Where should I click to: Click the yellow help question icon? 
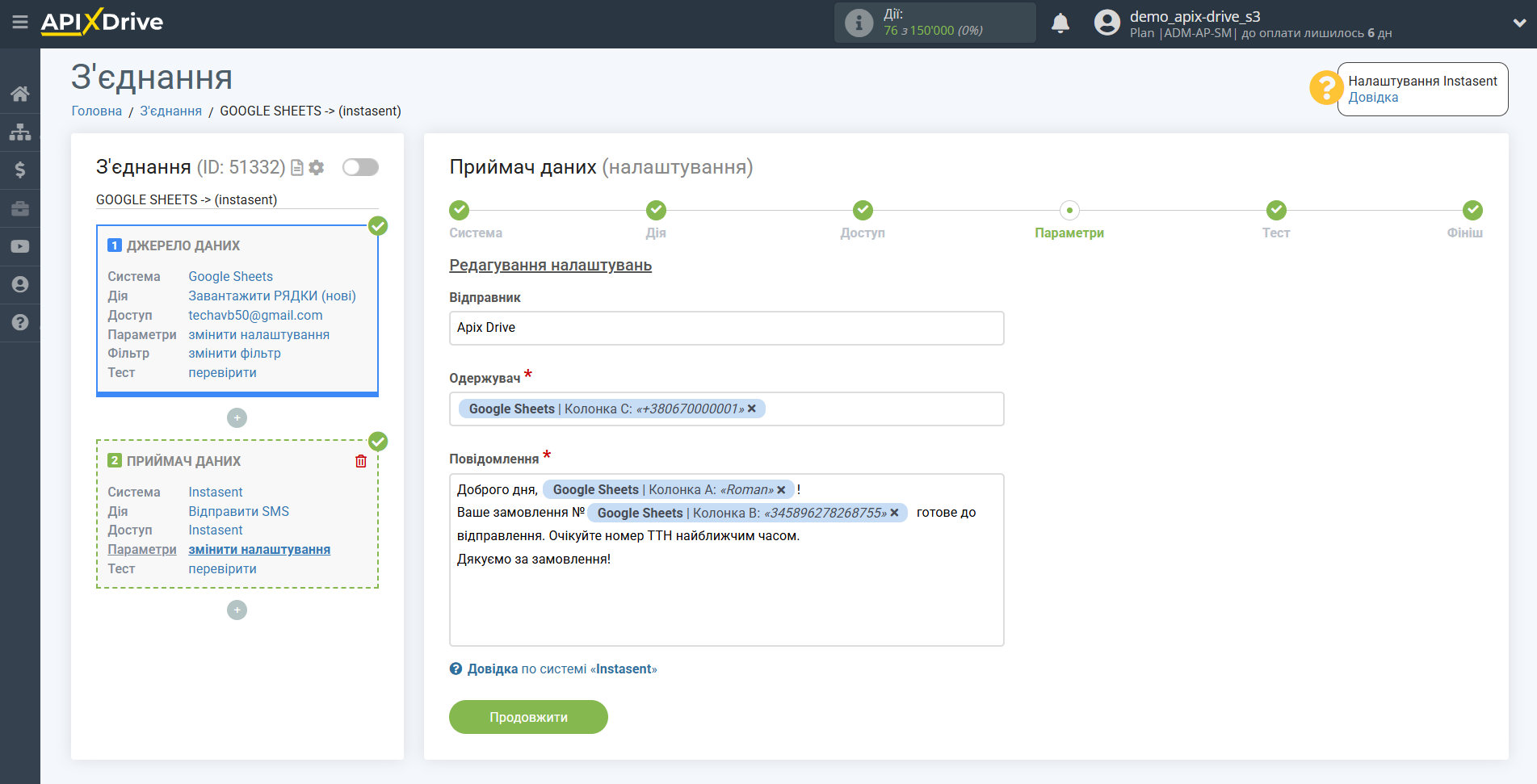click(x=1326, y=88)
